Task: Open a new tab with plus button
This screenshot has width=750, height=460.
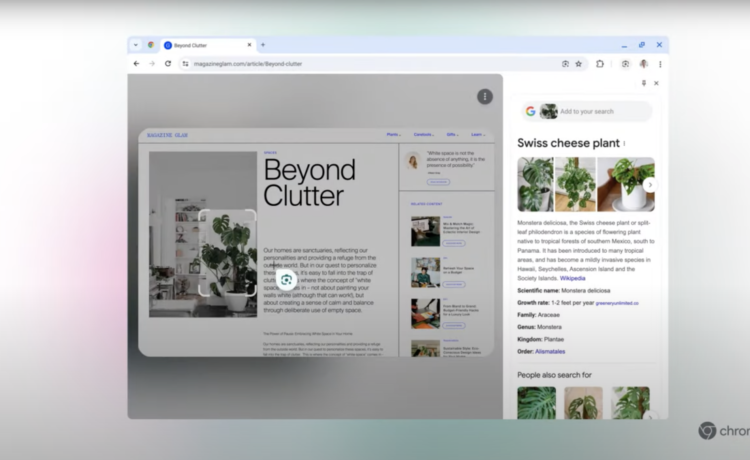Action: tap(263, 45)
